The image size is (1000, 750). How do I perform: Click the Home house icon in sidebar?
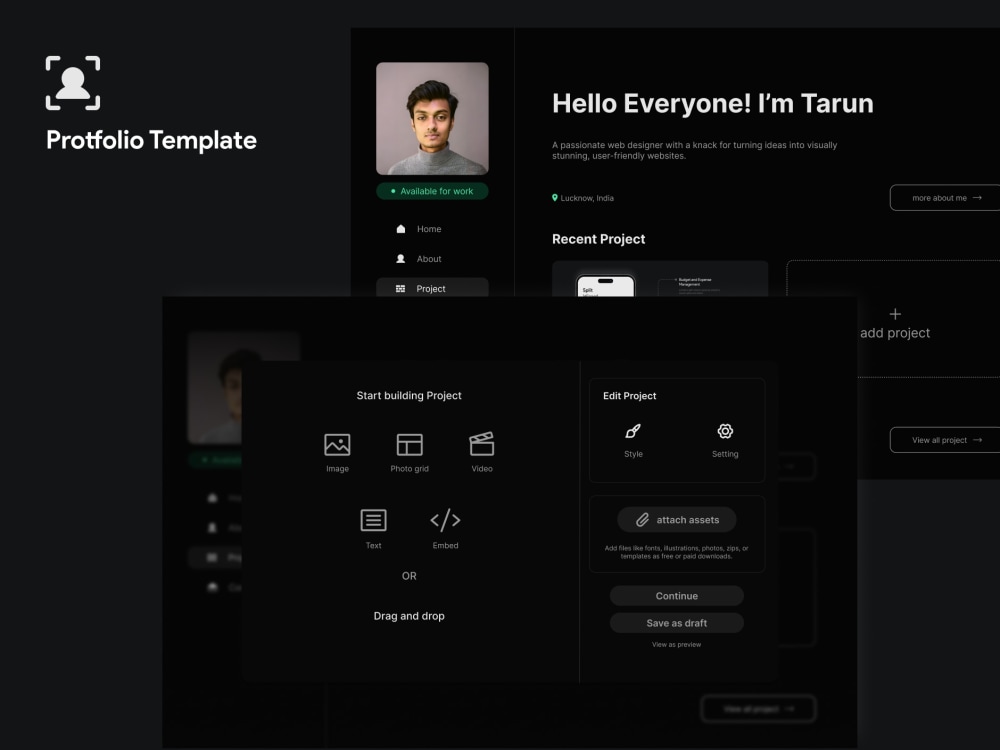pos(401,229)
